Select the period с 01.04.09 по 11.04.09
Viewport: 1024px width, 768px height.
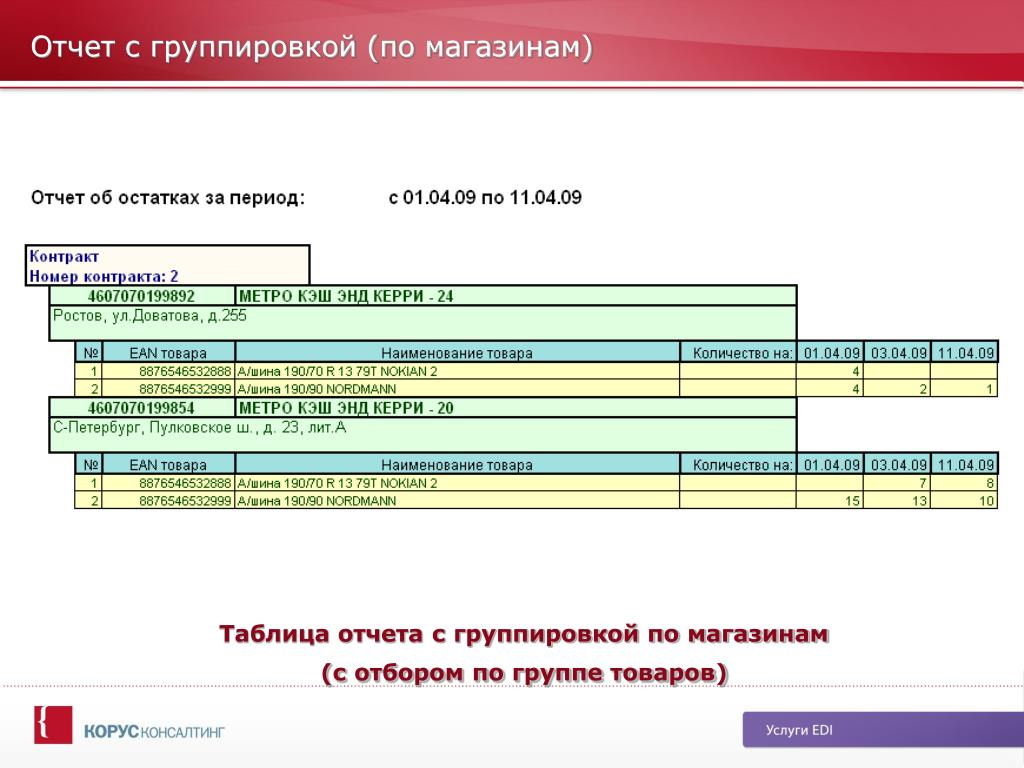coord(485,197)
